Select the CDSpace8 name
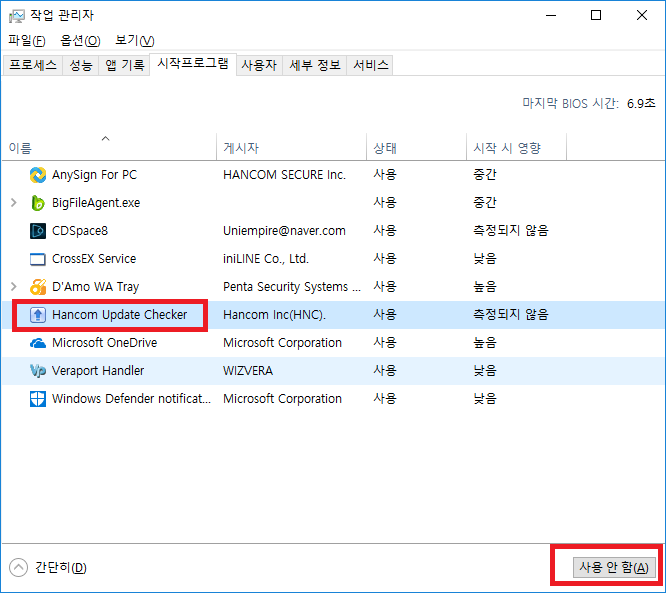The image size is (666, 593). click(x=80, y=231)
